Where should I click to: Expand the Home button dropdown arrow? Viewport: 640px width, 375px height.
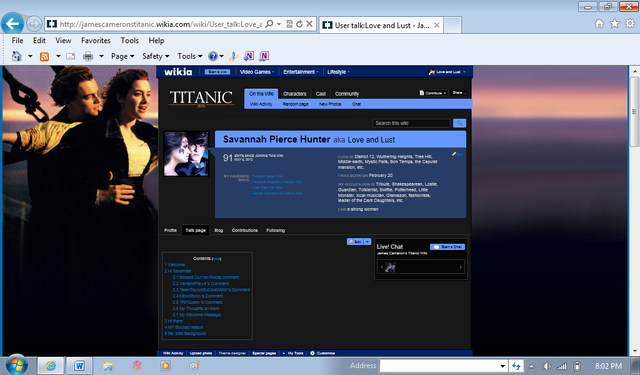tap(30, 56)
